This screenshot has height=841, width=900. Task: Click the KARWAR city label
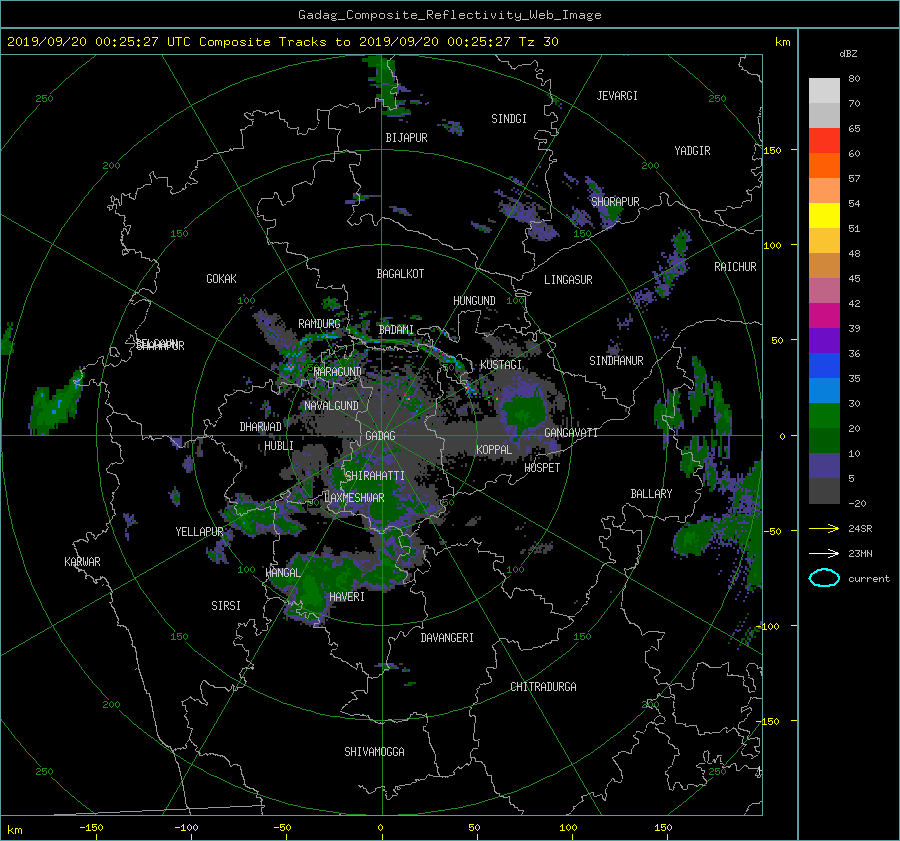82,562
